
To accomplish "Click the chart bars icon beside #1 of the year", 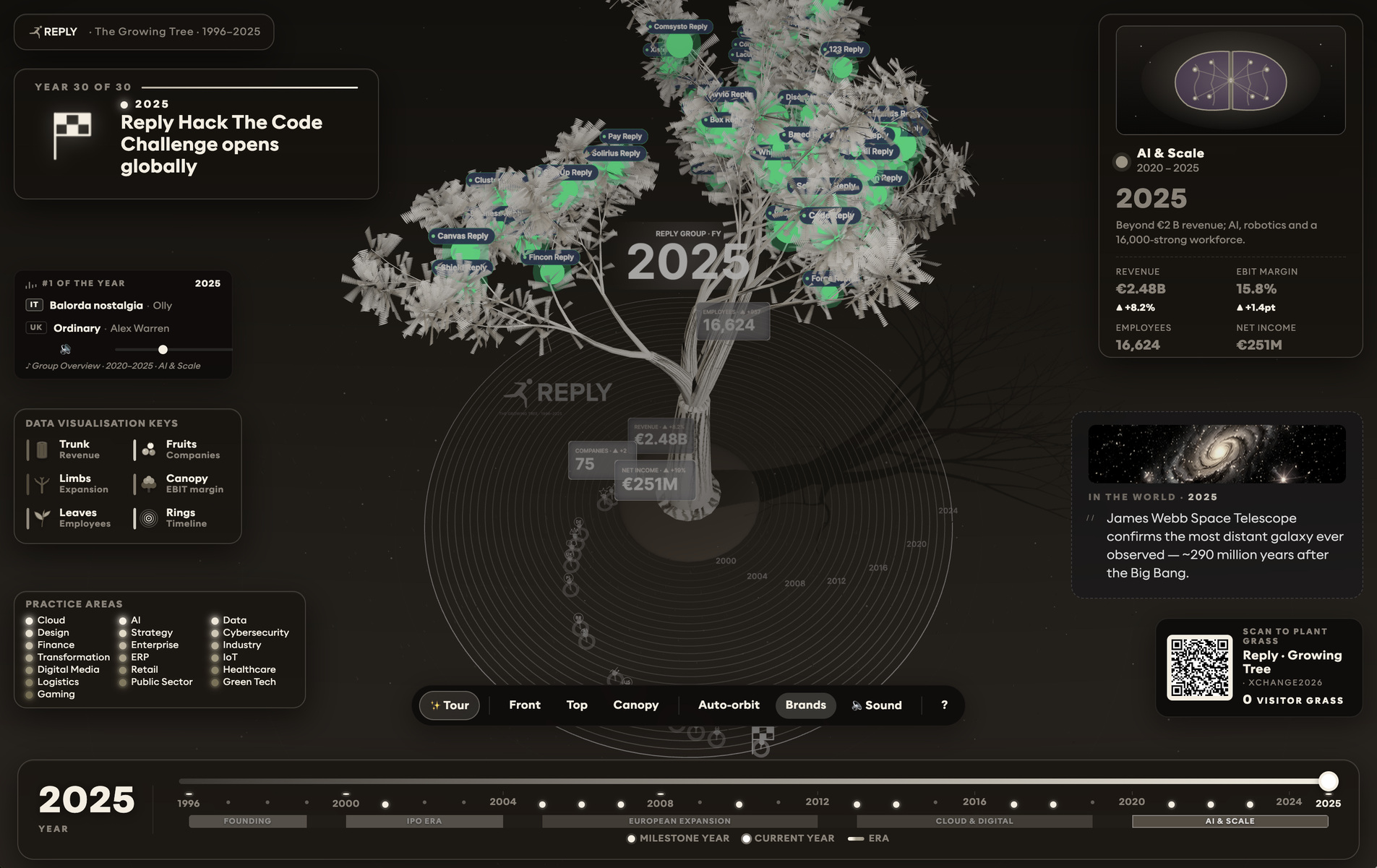I will (31, 284).
